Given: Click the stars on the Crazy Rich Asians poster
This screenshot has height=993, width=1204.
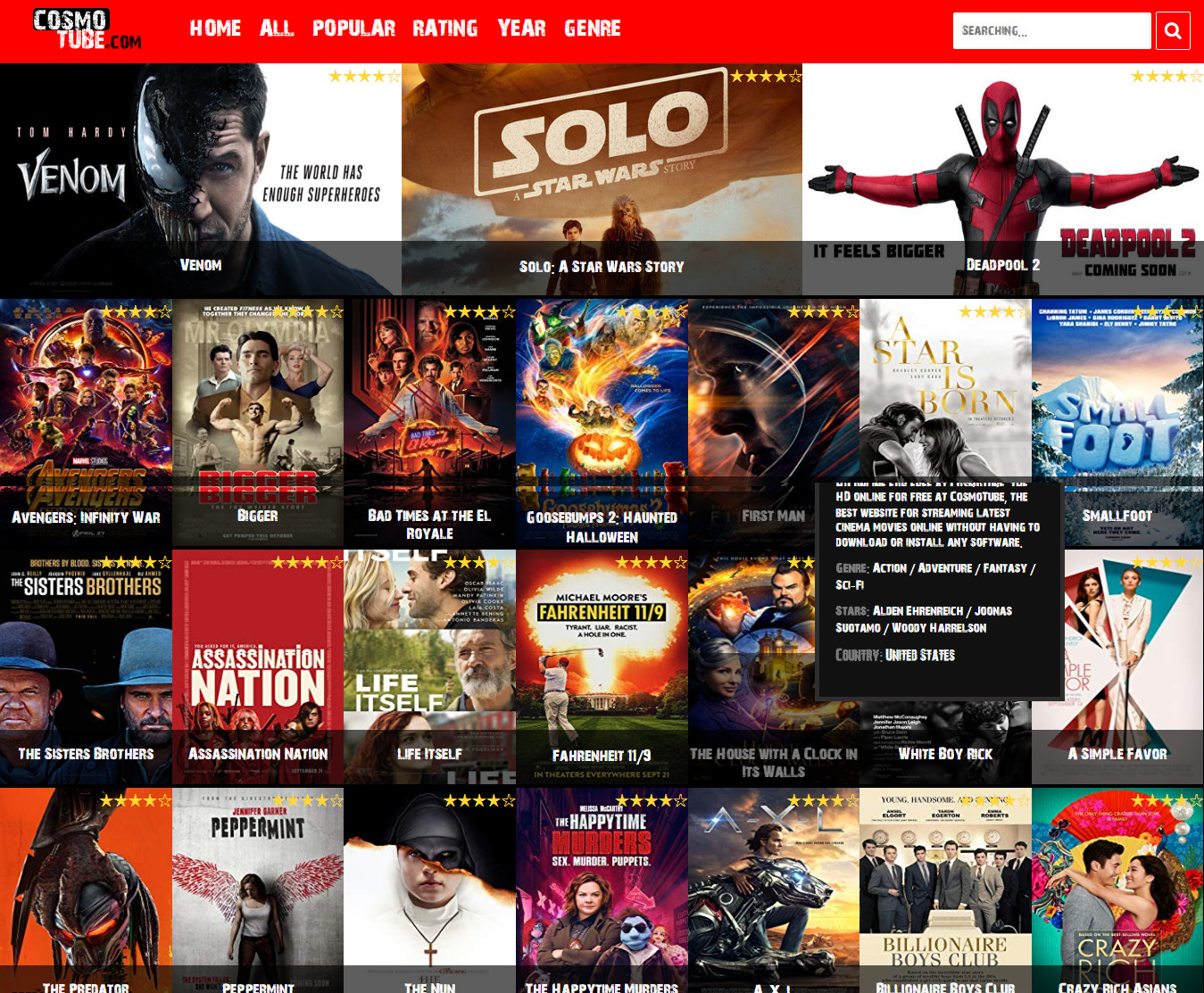Looking at the screenshot, I should tap(1167, 801).
